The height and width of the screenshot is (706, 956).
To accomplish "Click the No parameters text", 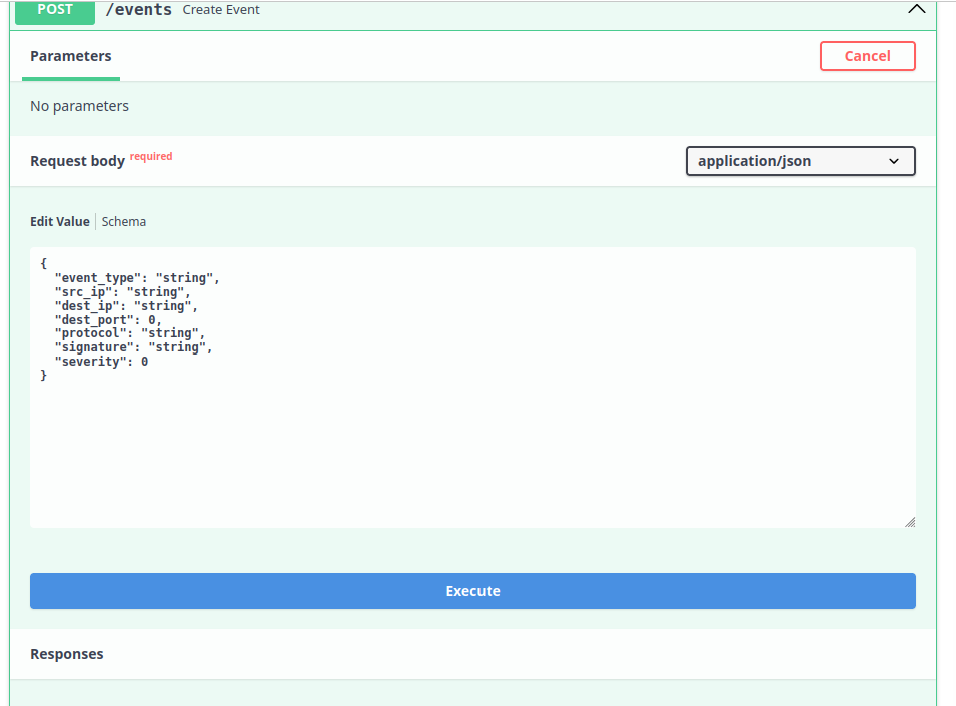I will point(79,106).
